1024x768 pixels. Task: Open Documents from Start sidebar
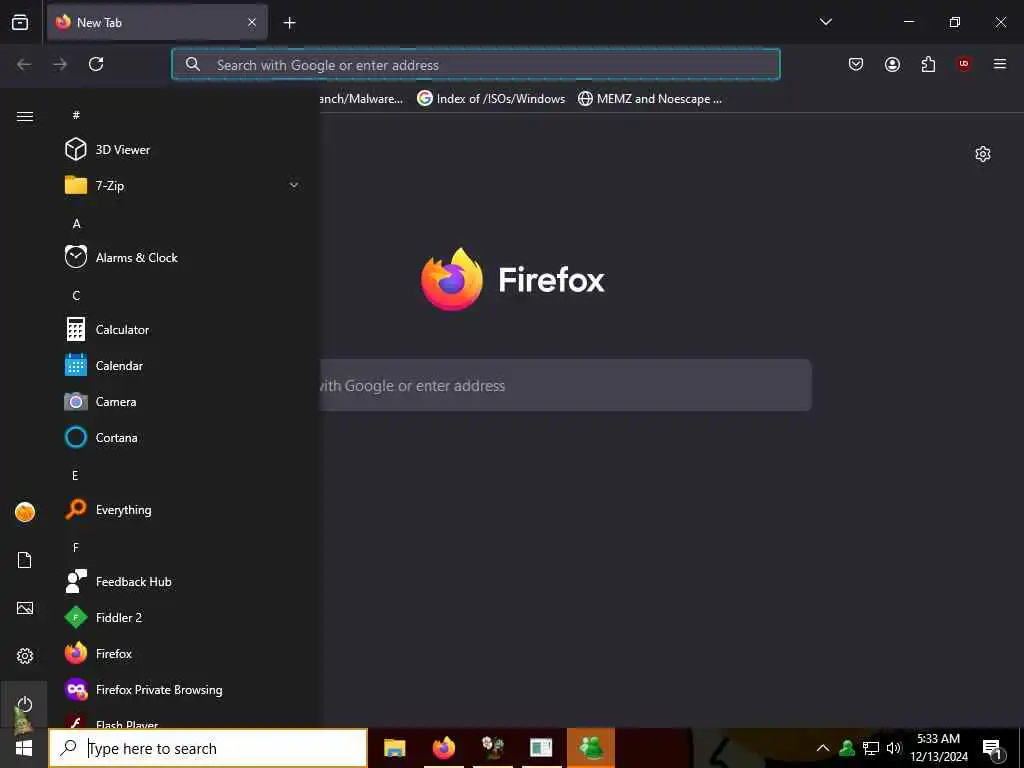click(25, 560)
